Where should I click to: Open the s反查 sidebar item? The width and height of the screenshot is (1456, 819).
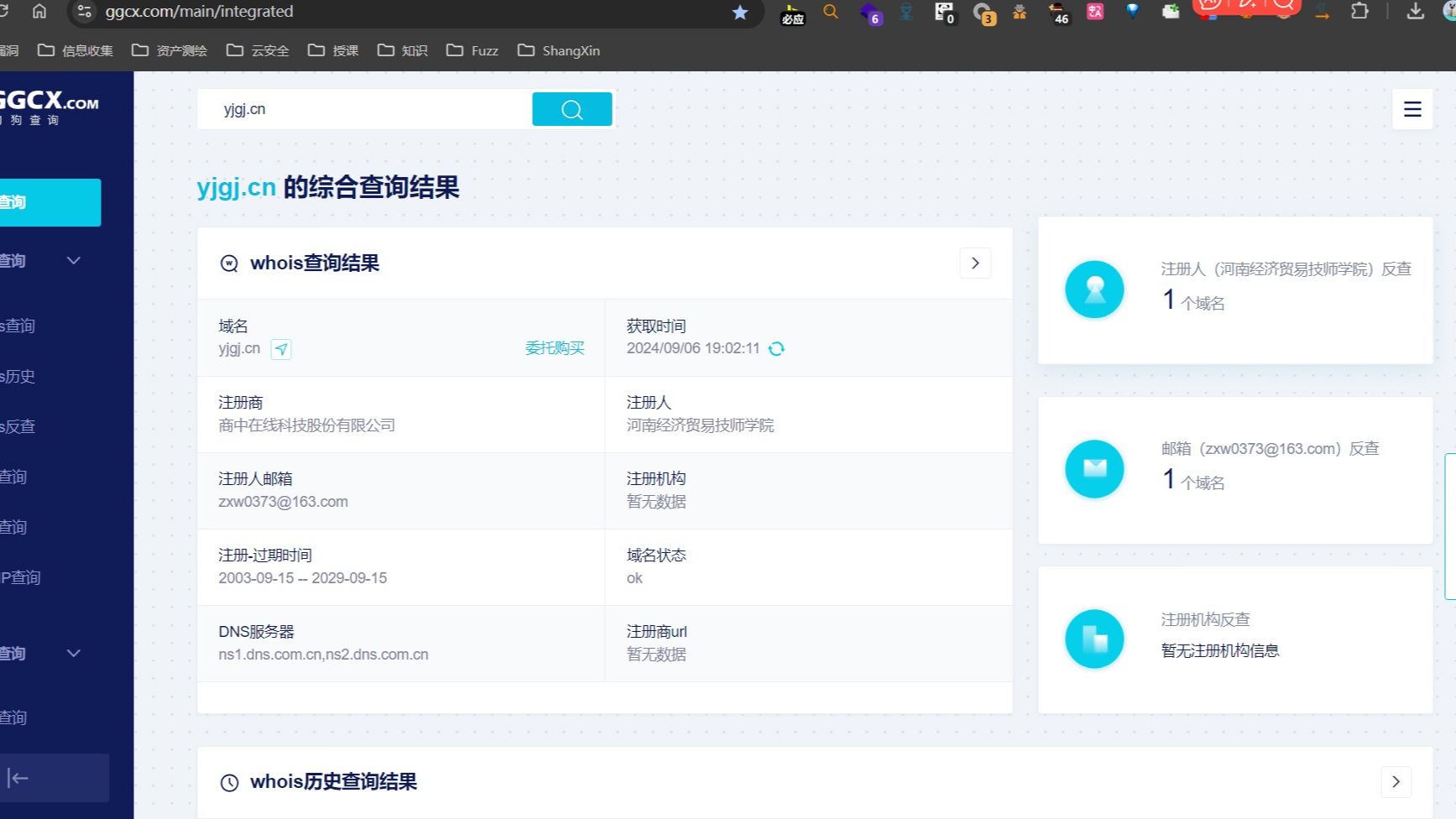coord(18,426)
